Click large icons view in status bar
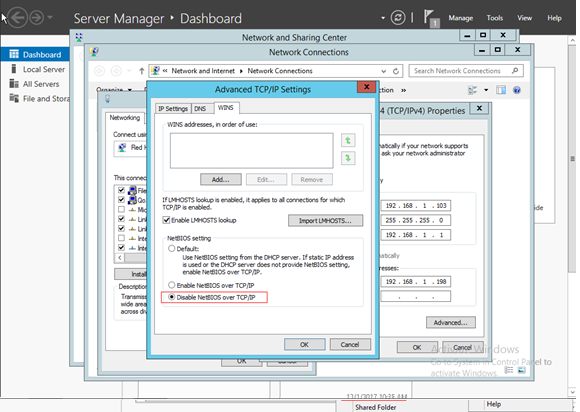580x412 pixels. click(522, 370)
